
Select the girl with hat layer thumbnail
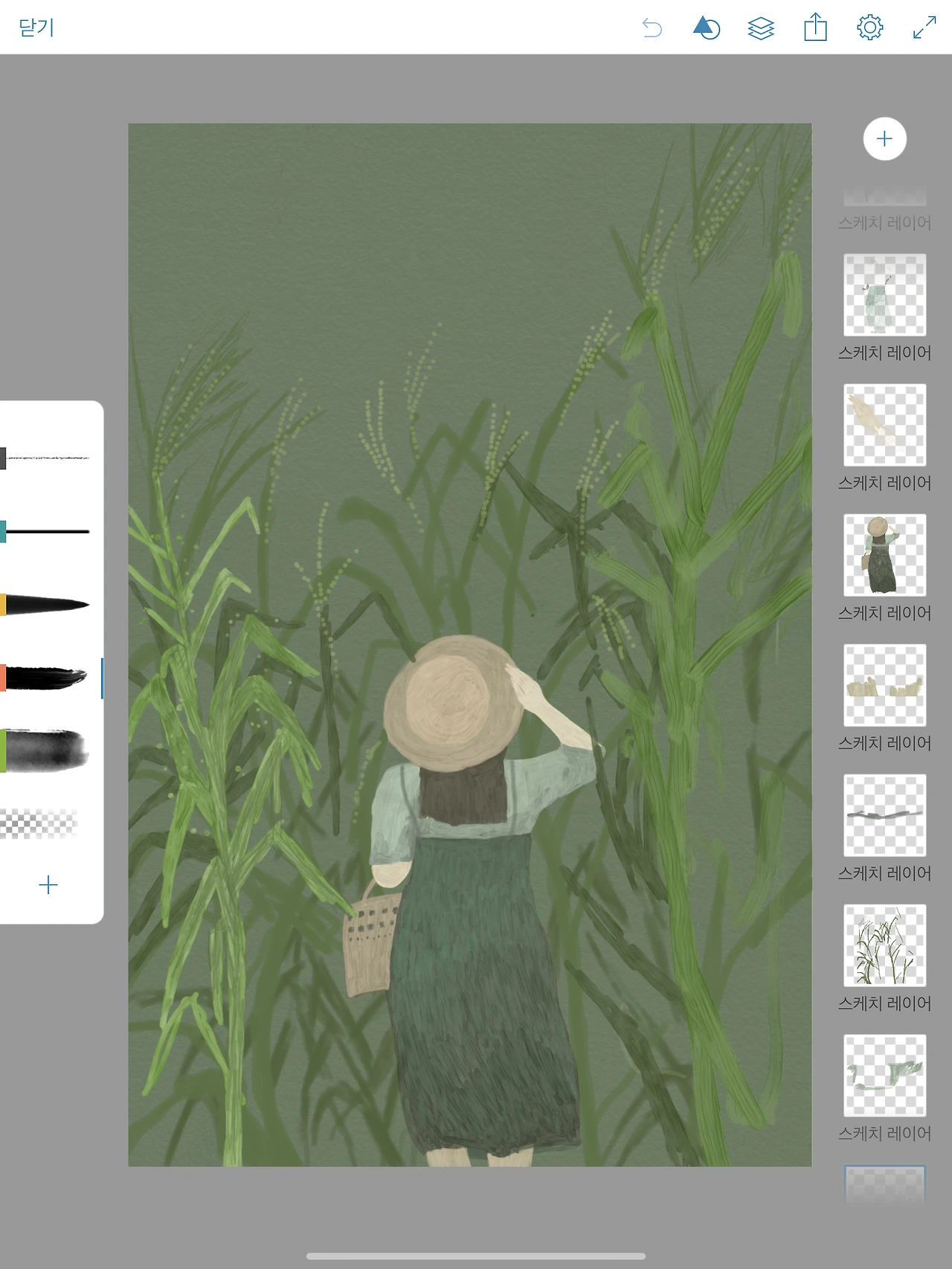[884, 555]
